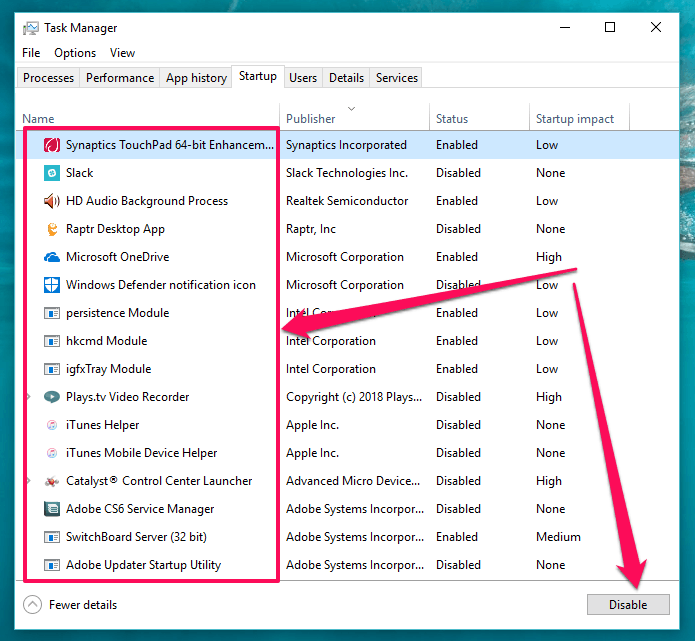Click the persistence Module icon

point(52,313)
